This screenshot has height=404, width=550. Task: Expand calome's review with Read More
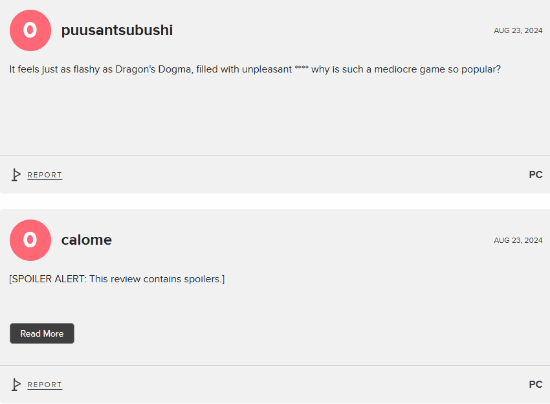42,334
